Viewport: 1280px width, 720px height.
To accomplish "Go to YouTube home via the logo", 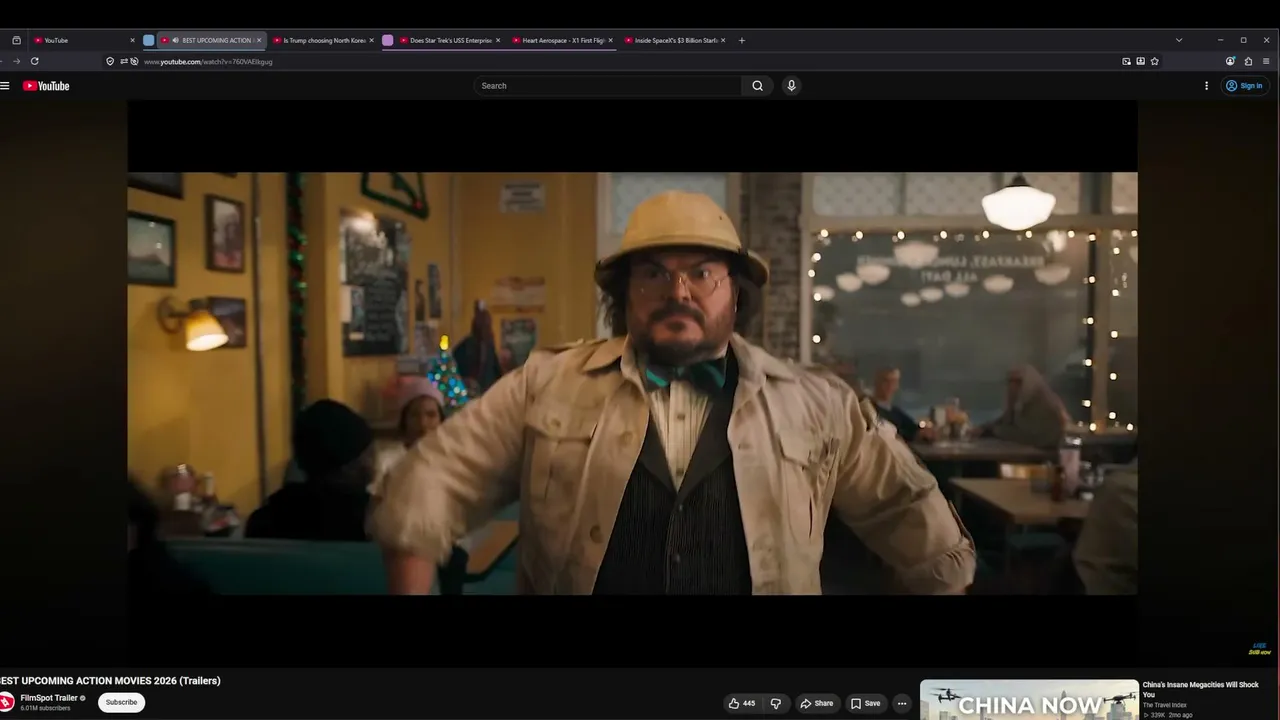I will (46, 86).
